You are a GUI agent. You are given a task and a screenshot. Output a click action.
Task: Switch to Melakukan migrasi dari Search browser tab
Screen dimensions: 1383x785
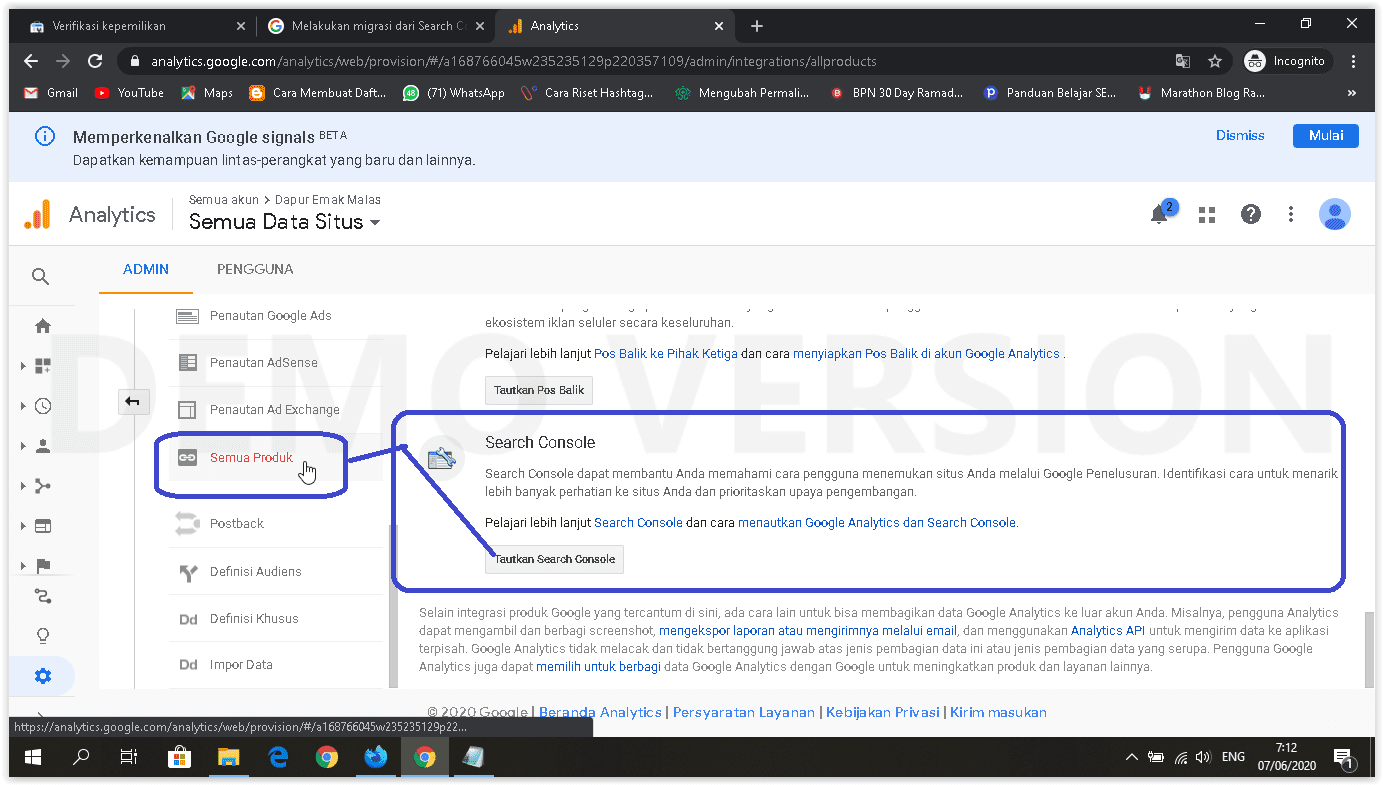pyautogui.click(x=377, y=26)
